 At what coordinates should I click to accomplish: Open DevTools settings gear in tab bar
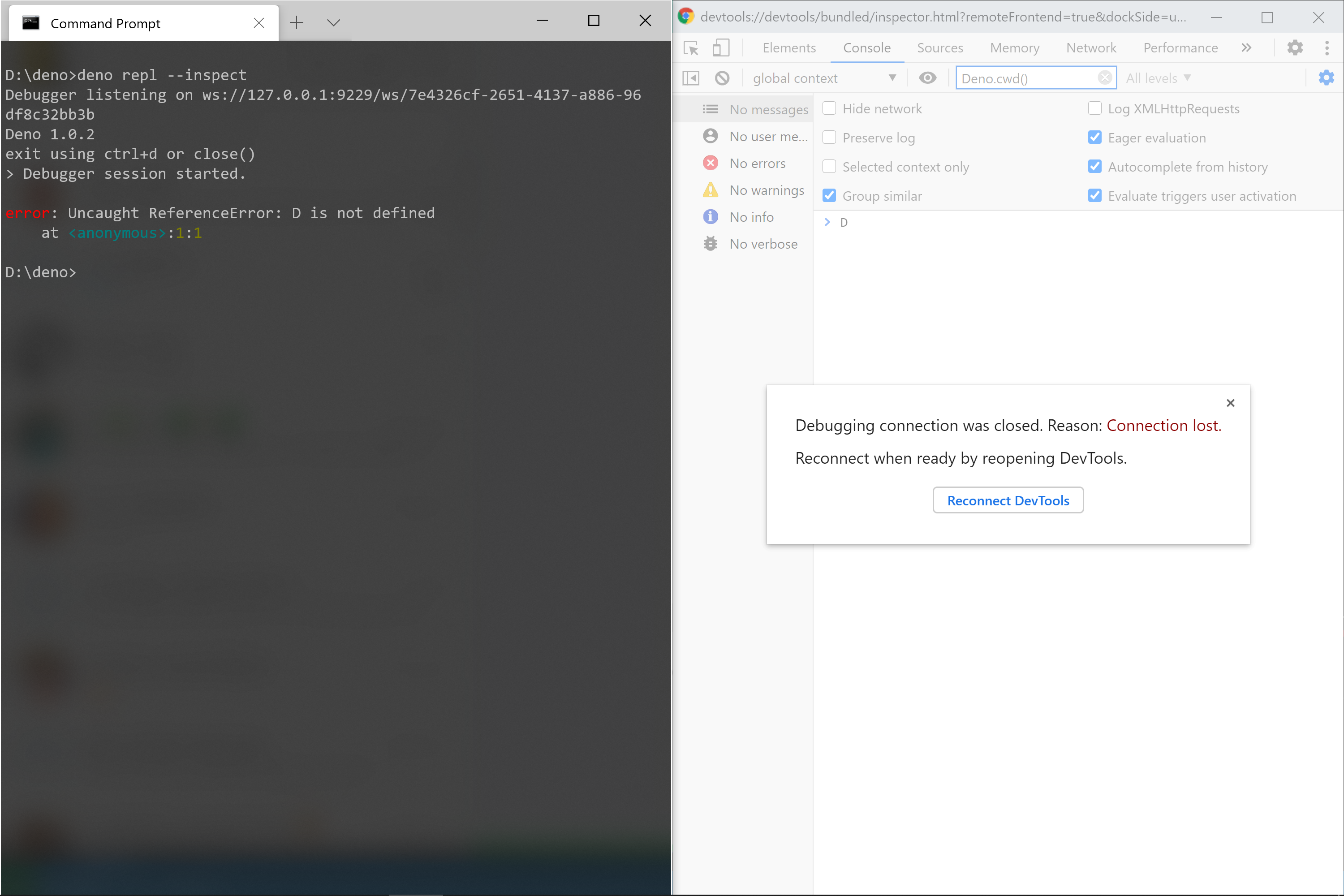[x=1295, y=48]
